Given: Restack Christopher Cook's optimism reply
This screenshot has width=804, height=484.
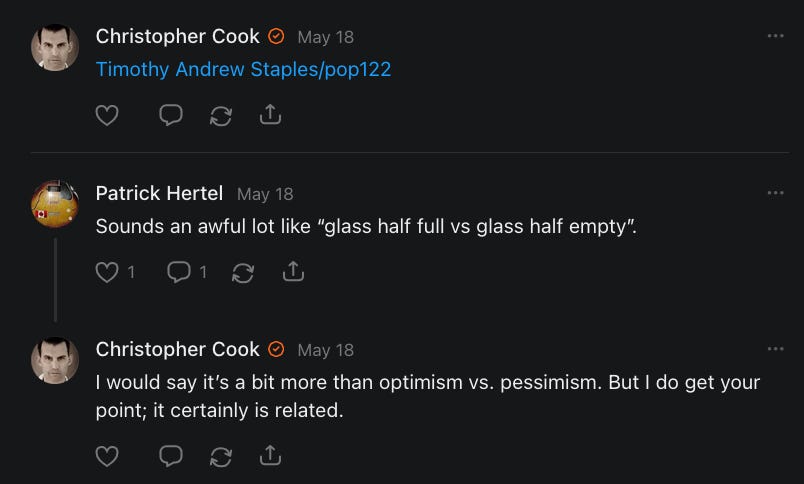Looking at the screenshot, I should pyautogui.click(x=221, y=456).
